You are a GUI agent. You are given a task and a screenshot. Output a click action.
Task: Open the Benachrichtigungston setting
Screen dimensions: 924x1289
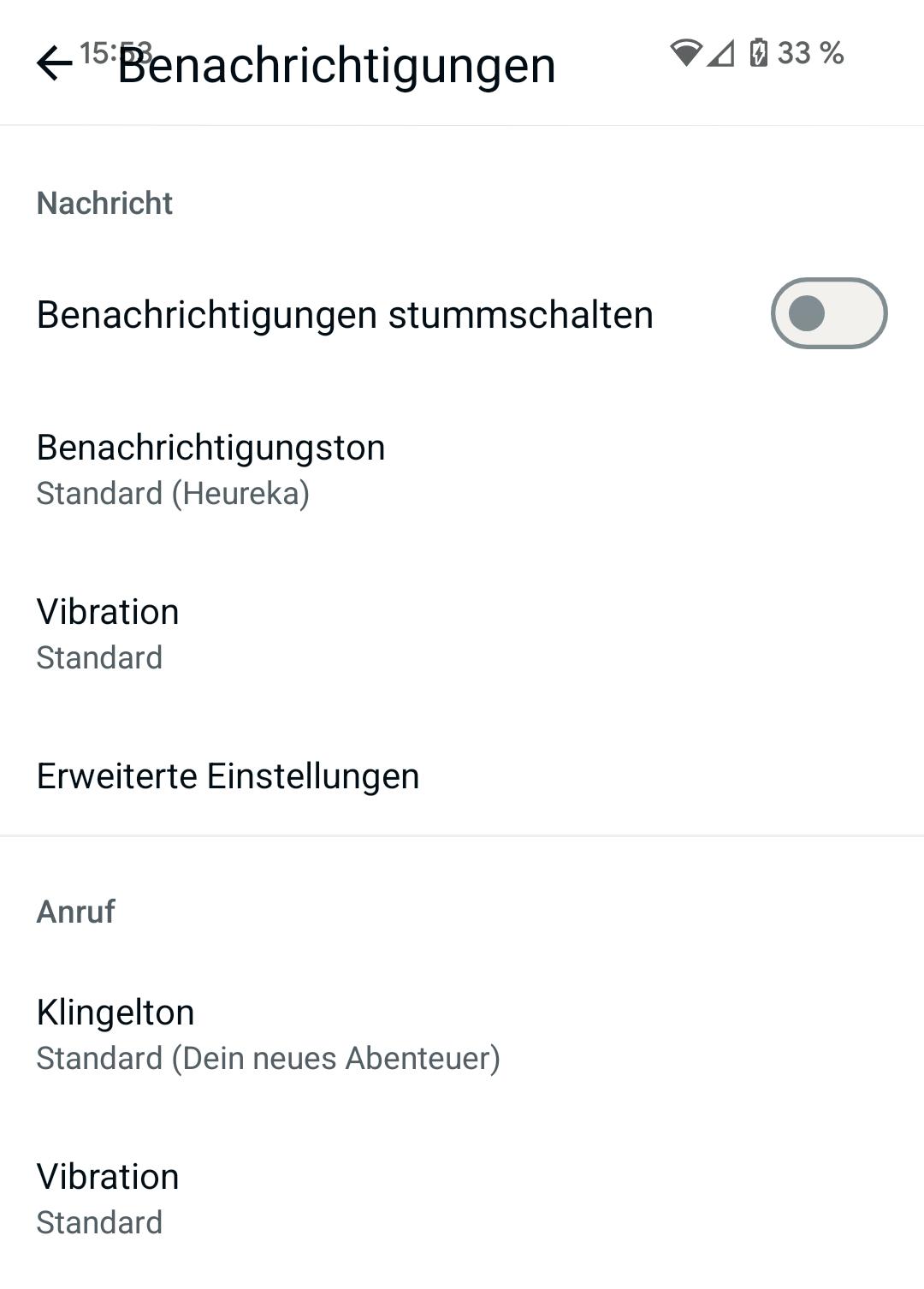(x=210, y=448)
